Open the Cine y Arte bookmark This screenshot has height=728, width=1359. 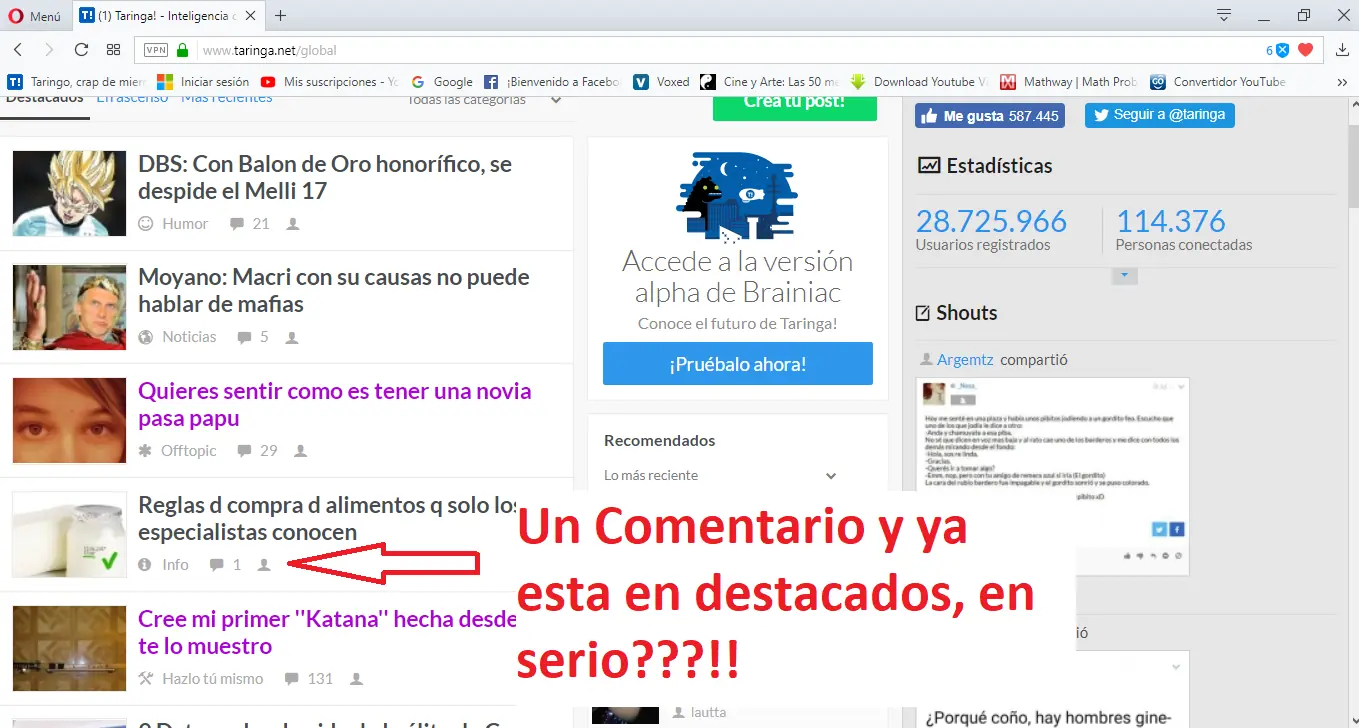[769, 82]
